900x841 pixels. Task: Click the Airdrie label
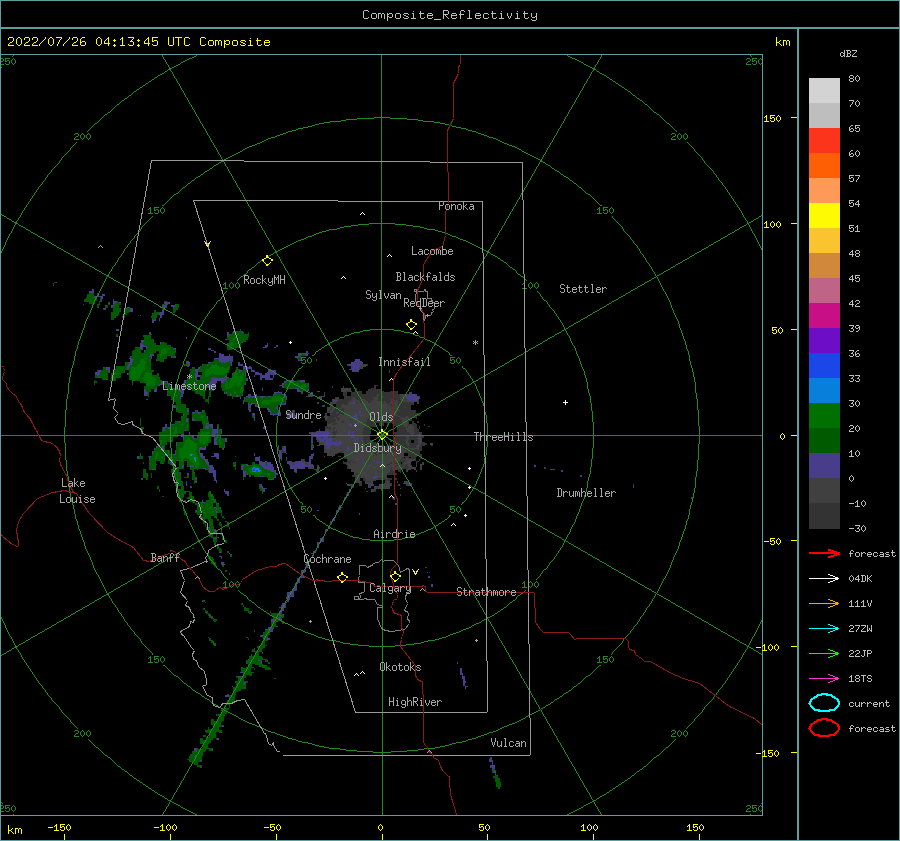394,534
